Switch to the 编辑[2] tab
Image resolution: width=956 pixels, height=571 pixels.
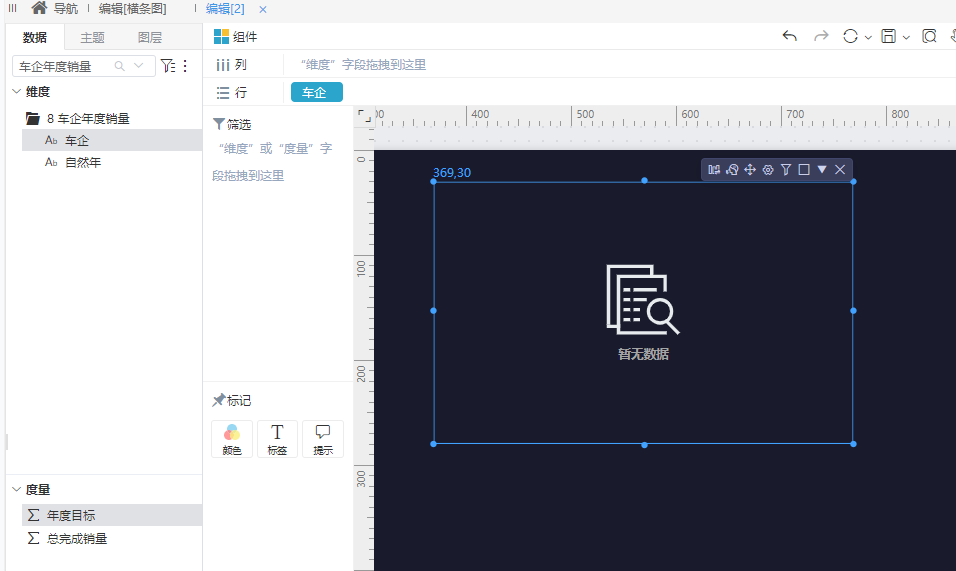(225, 9)
